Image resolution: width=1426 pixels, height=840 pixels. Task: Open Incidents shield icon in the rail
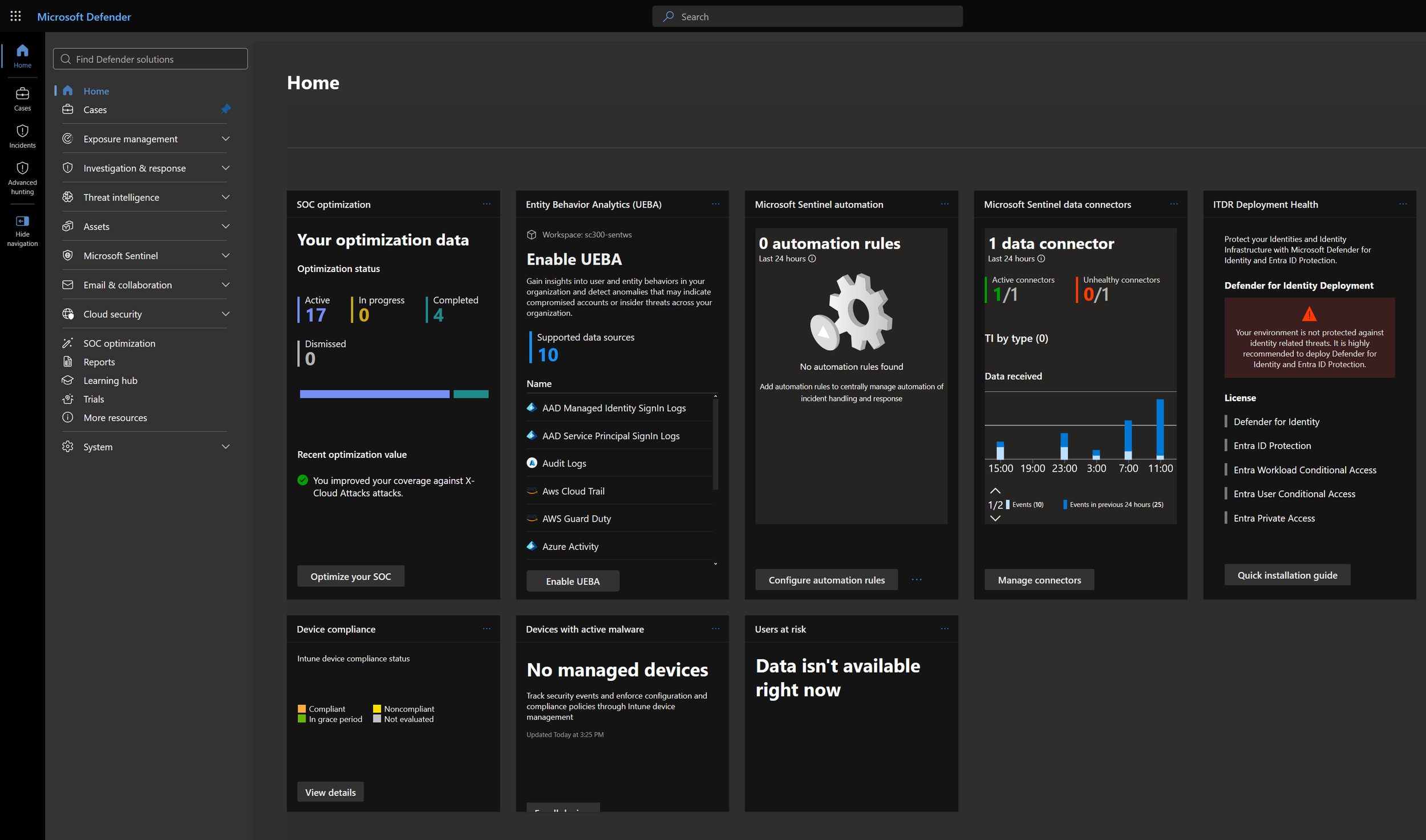[x=22, y=131]
